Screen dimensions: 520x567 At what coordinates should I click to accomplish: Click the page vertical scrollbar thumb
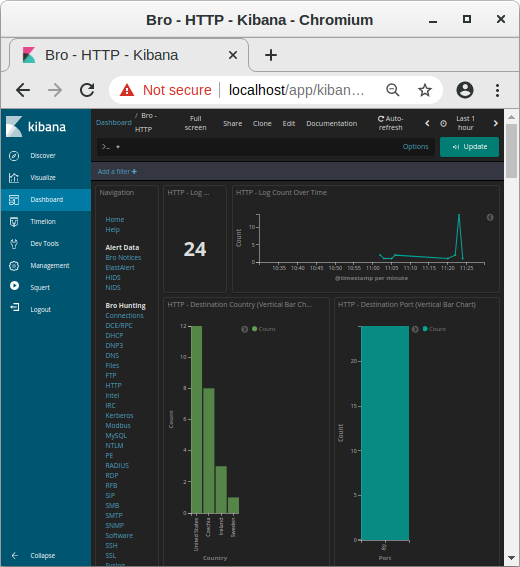511,151
